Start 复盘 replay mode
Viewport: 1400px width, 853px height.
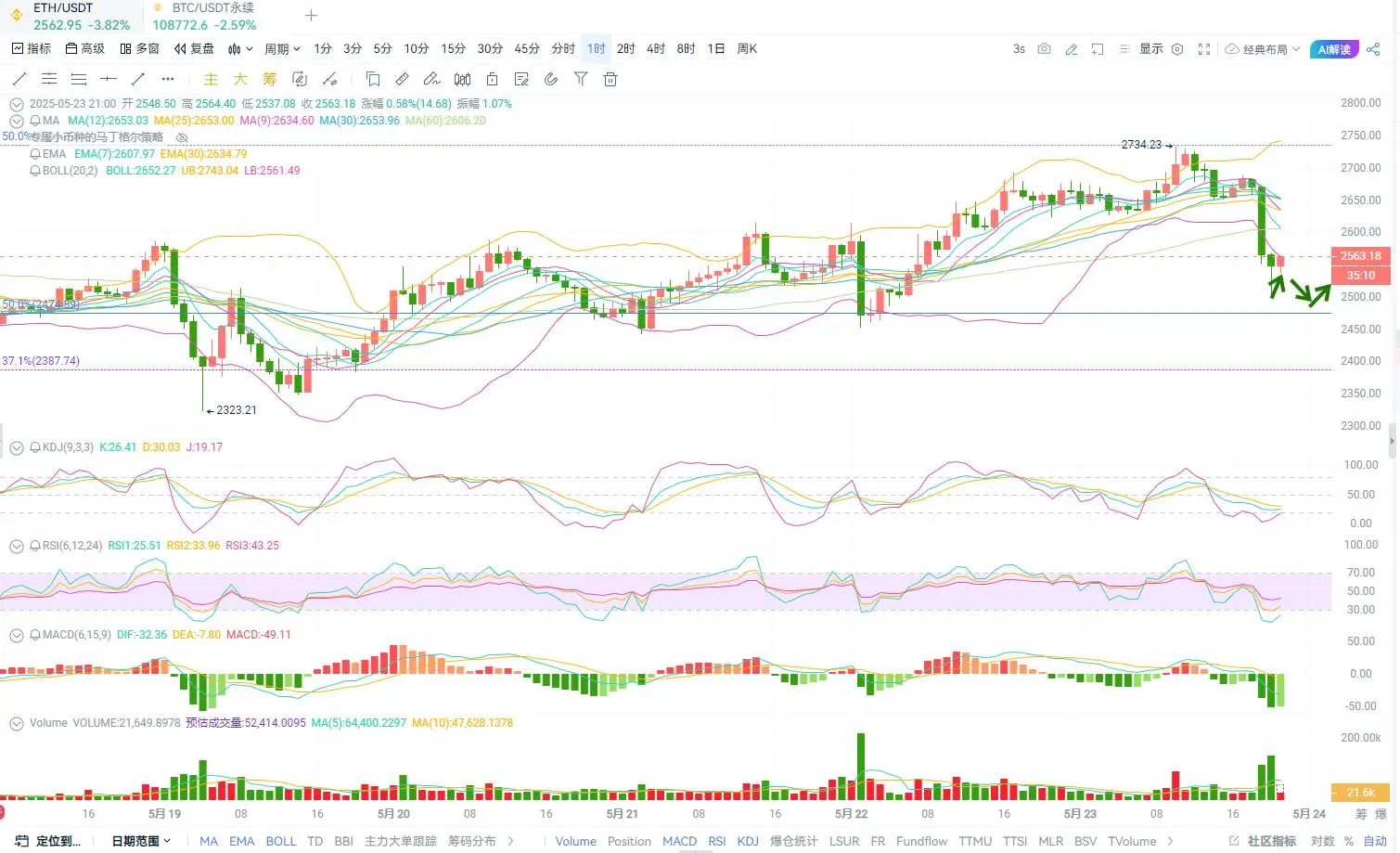coord(194,49)
